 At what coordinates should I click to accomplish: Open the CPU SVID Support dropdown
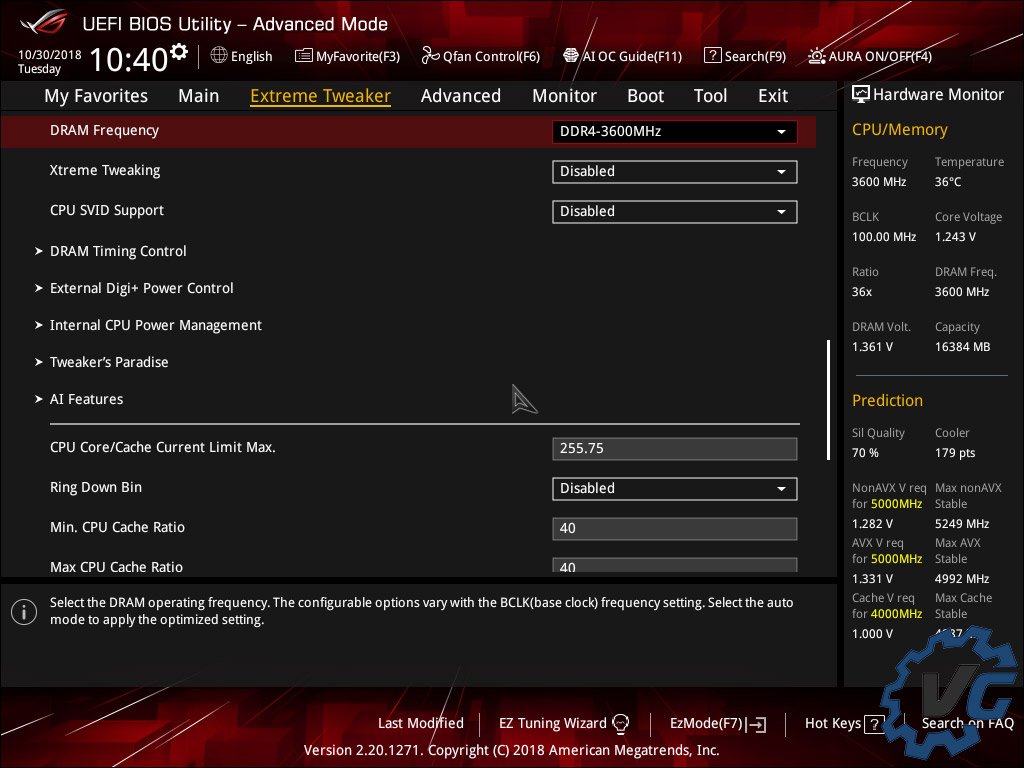coord(674,211)
